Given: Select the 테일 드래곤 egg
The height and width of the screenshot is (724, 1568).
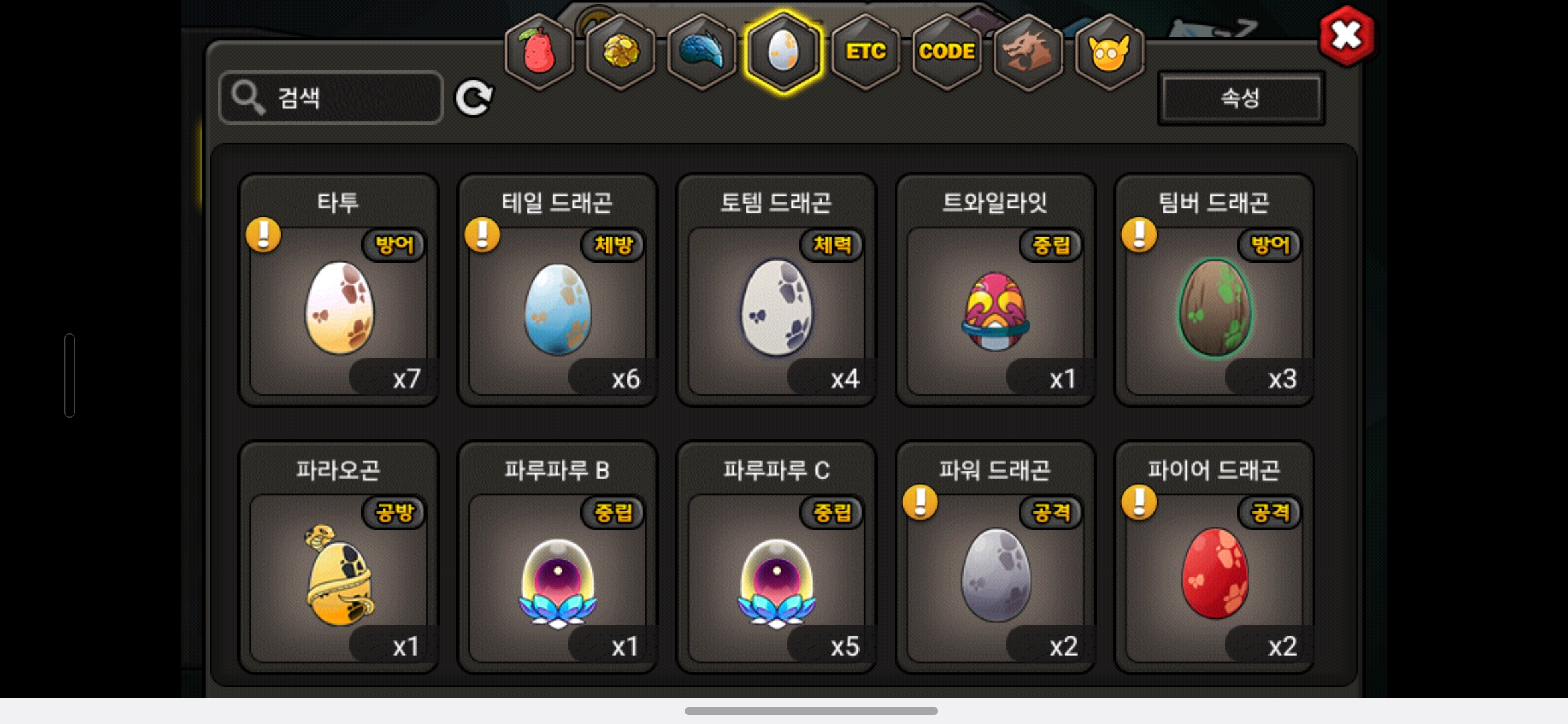Looking at the screenshot, I should [558, 290].
